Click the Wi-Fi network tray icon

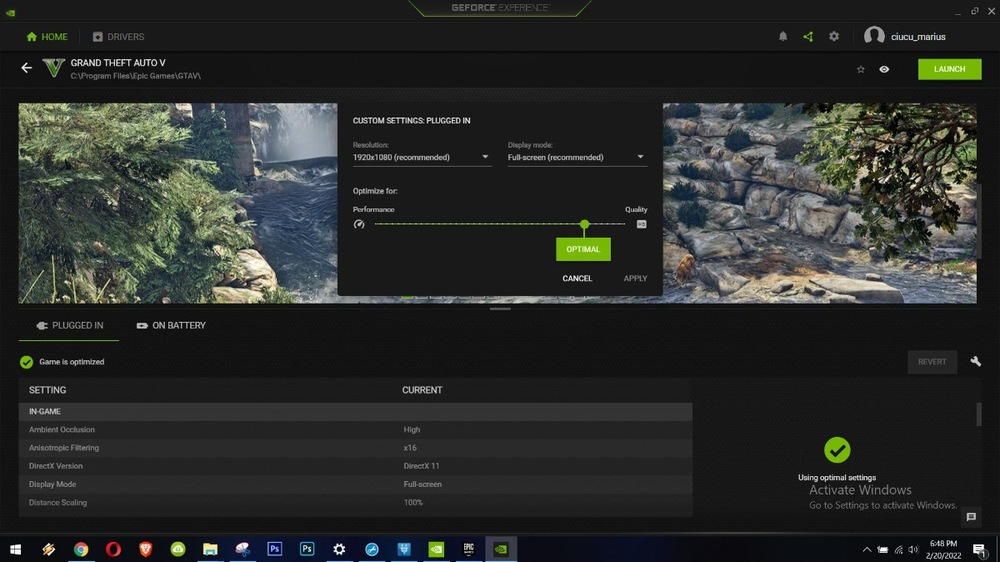tap(899, 549)
